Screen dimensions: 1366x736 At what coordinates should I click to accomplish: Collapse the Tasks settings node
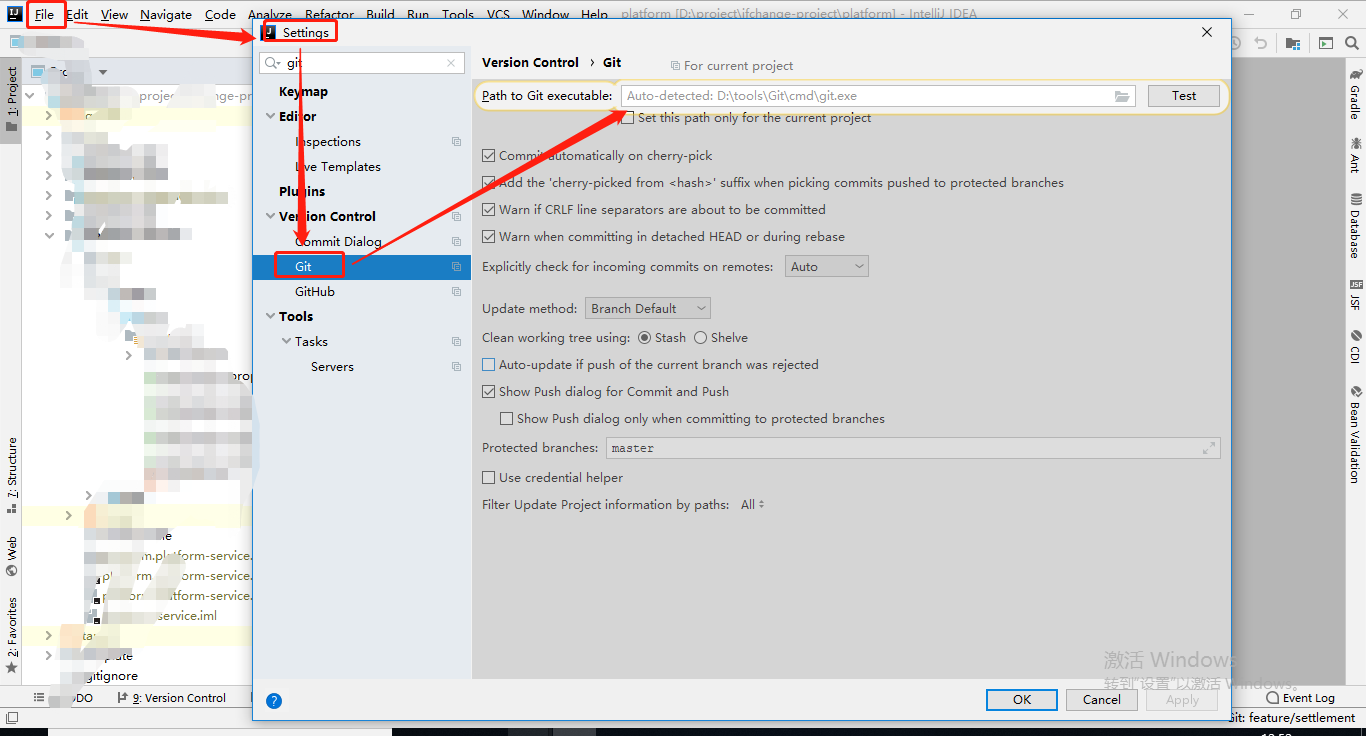click(286, 342)
